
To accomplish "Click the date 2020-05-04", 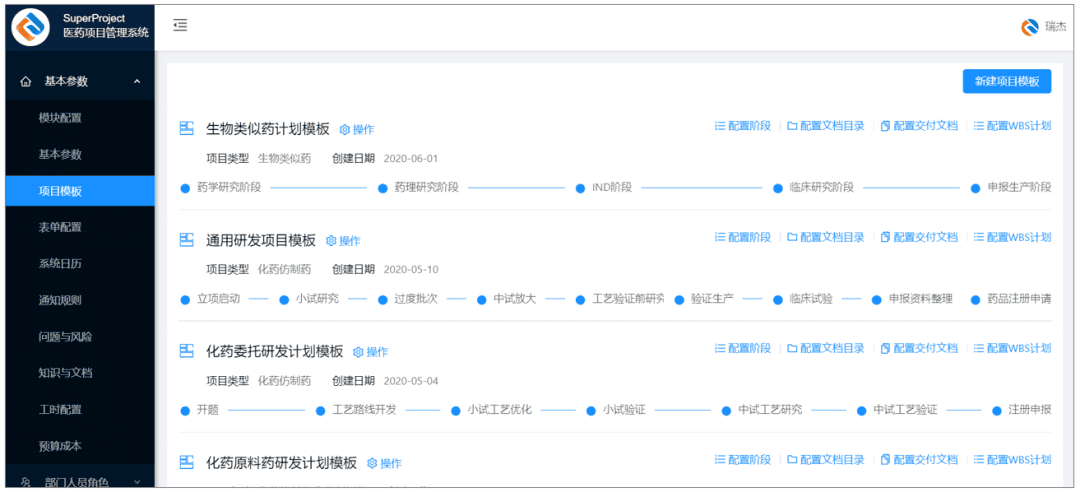I will (x=411, y=381).
